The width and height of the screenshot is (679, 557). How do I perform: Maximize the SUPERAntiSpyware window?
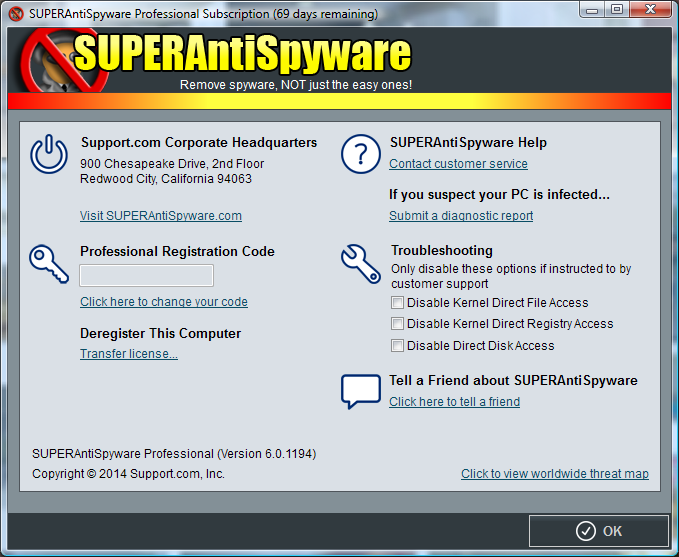coord(617,10)
